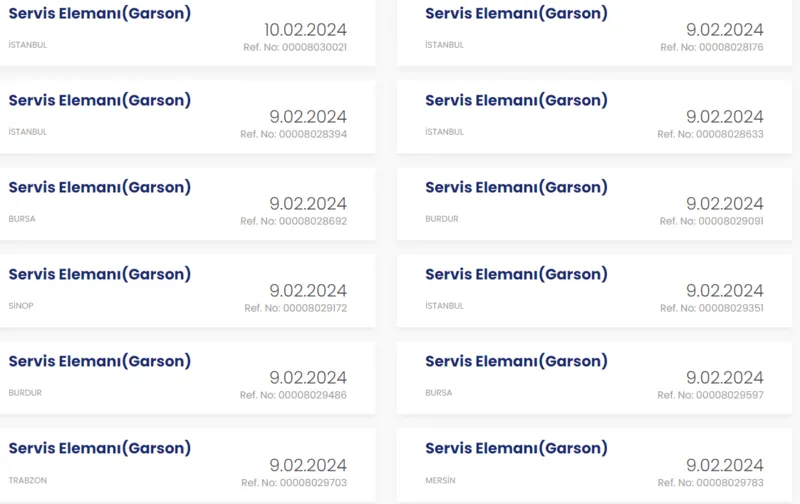Open the Bursa listing with Ref 00008029597
800x504 pixels.
tap(516, 362)
